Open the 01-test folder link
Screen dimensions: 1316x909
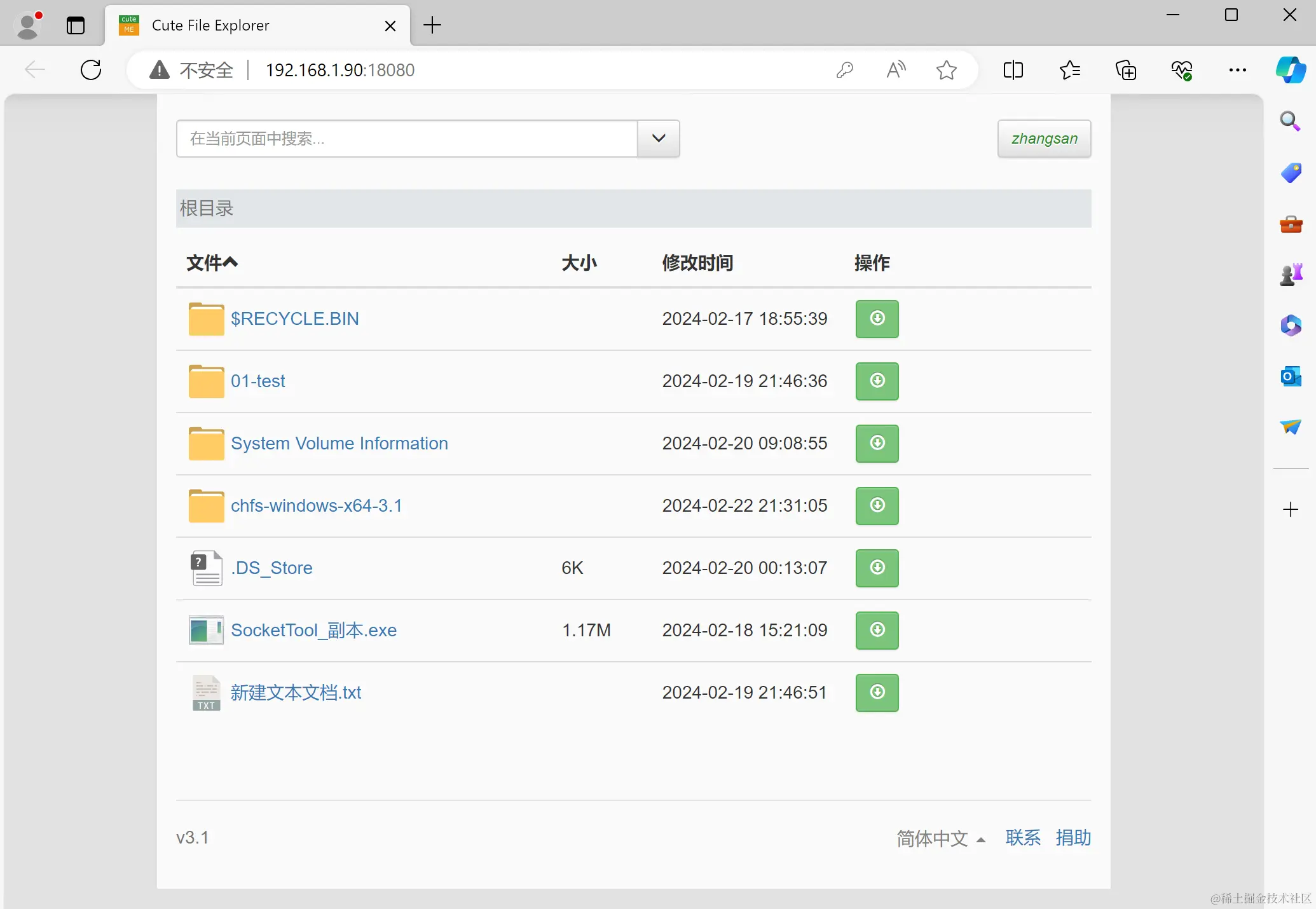tap(257, 381)
